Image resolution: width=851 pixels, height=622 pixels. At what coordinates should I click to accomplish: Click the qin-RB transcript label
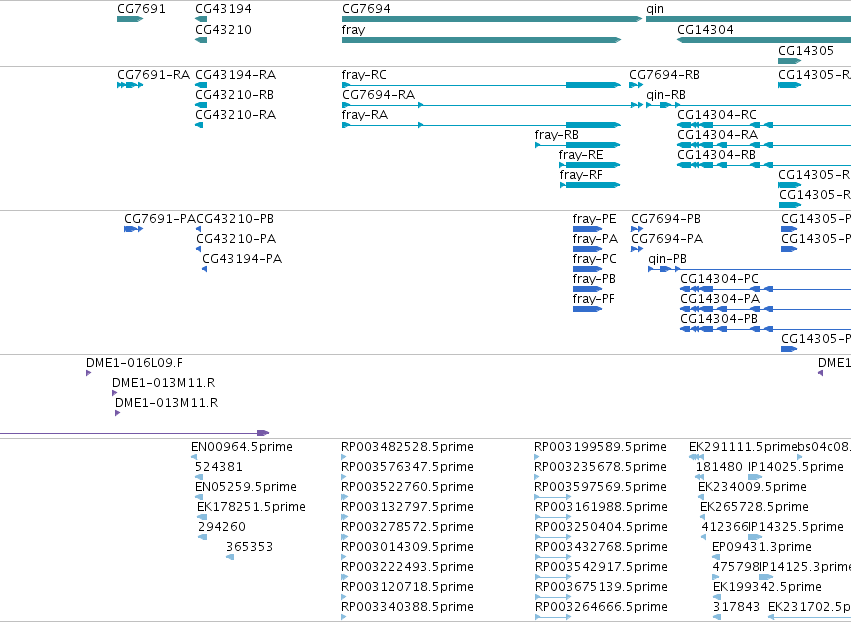[665, 94]
